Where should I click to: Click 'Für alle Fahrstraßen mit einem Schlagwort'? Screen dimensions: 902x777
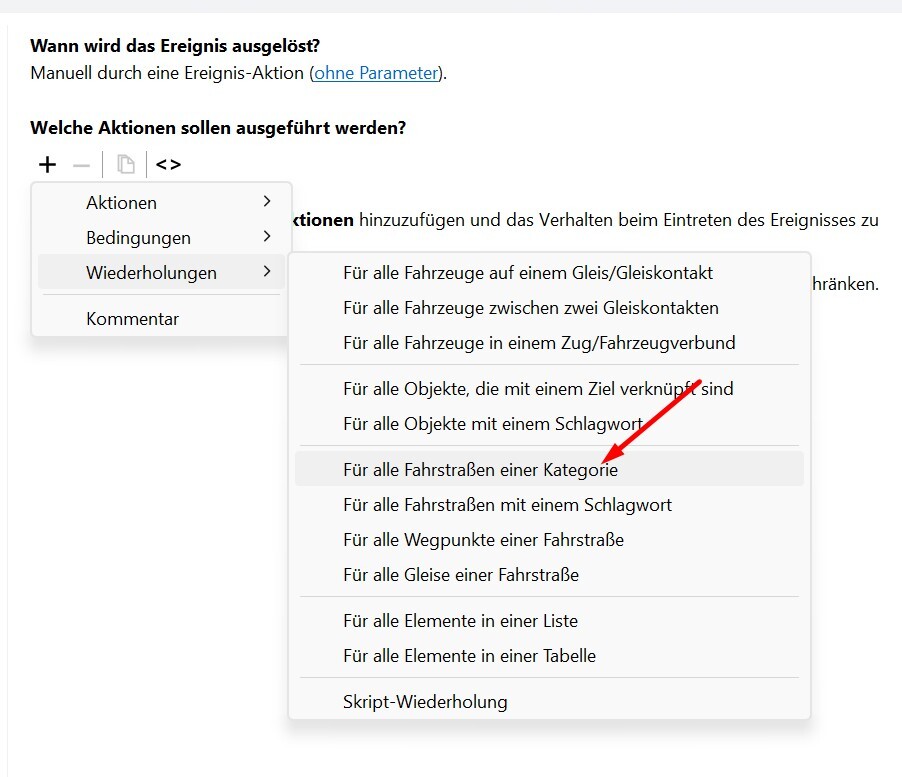[507, 505]
